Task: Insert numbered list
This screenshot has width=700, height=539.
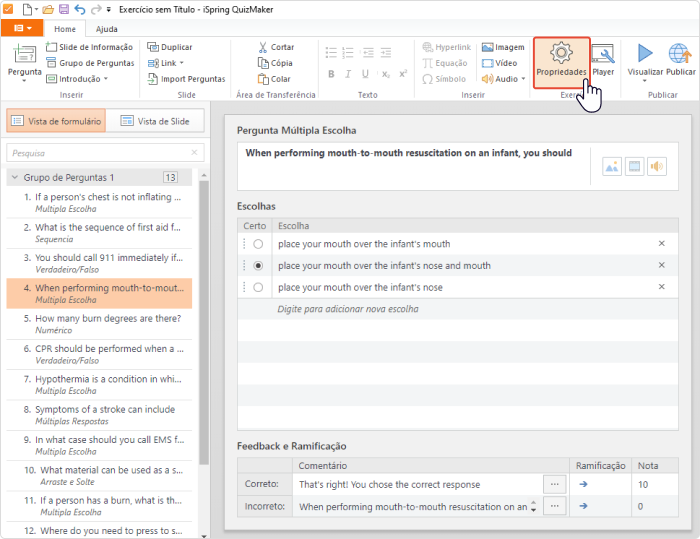Action: [348, 53]
